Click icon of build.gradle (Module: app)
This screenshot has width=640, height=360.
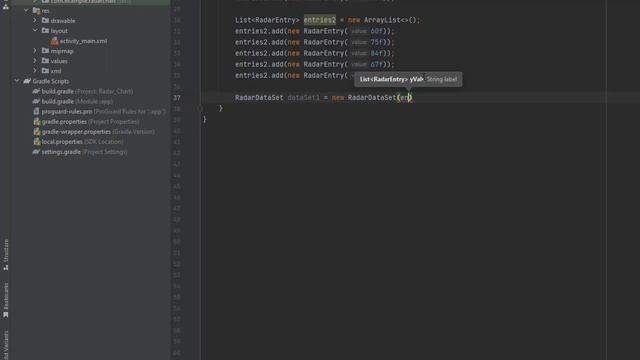(36, 101)
